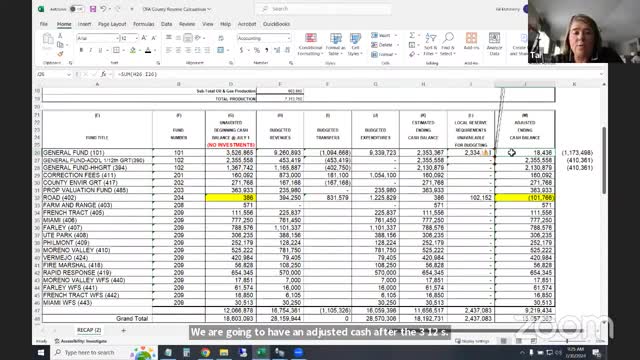
Task: Apply the yellow Fill Color
Action: [x=133, y=50]
